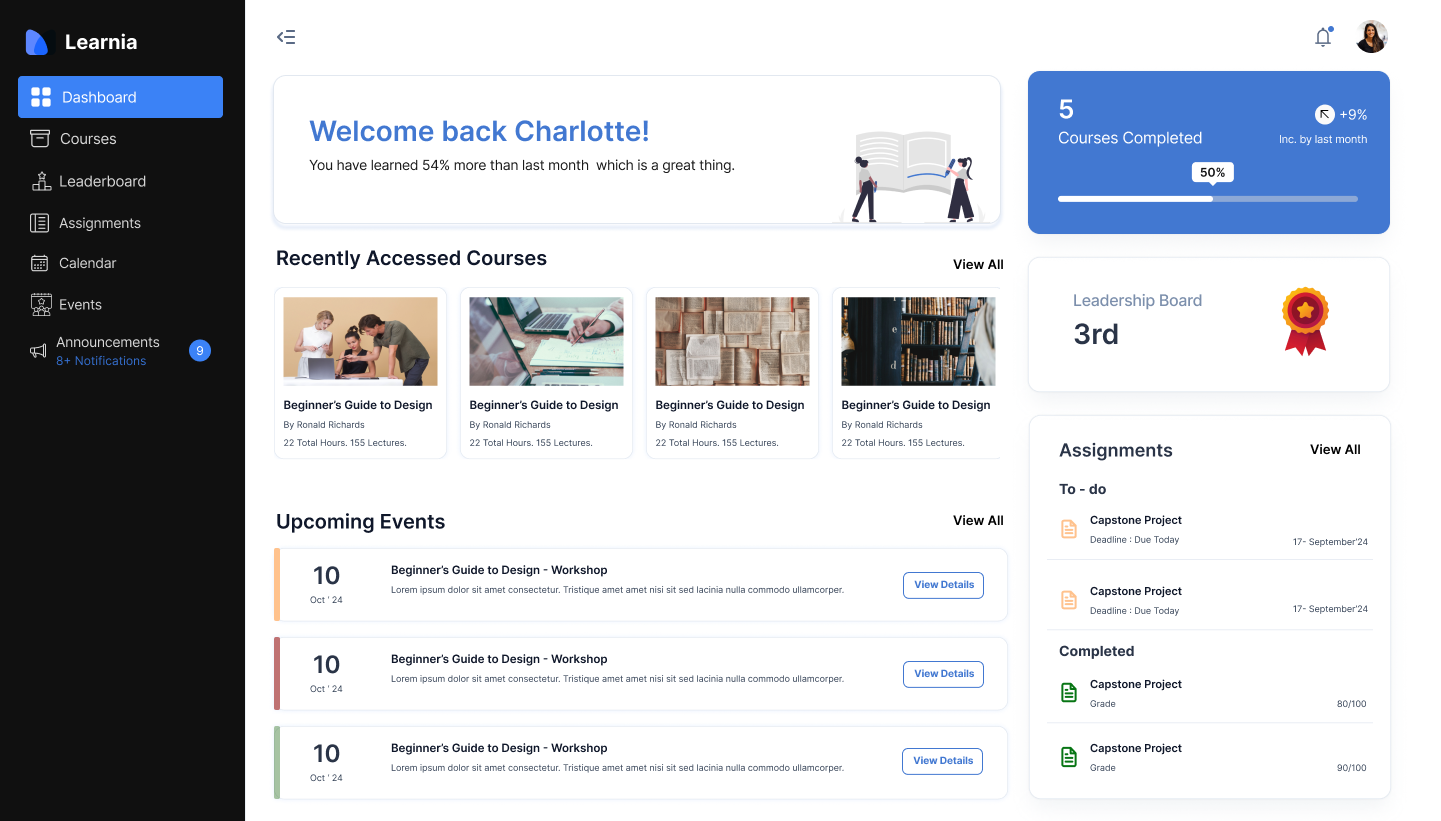Switch to the Completed assignments section

pos(1096,651)
